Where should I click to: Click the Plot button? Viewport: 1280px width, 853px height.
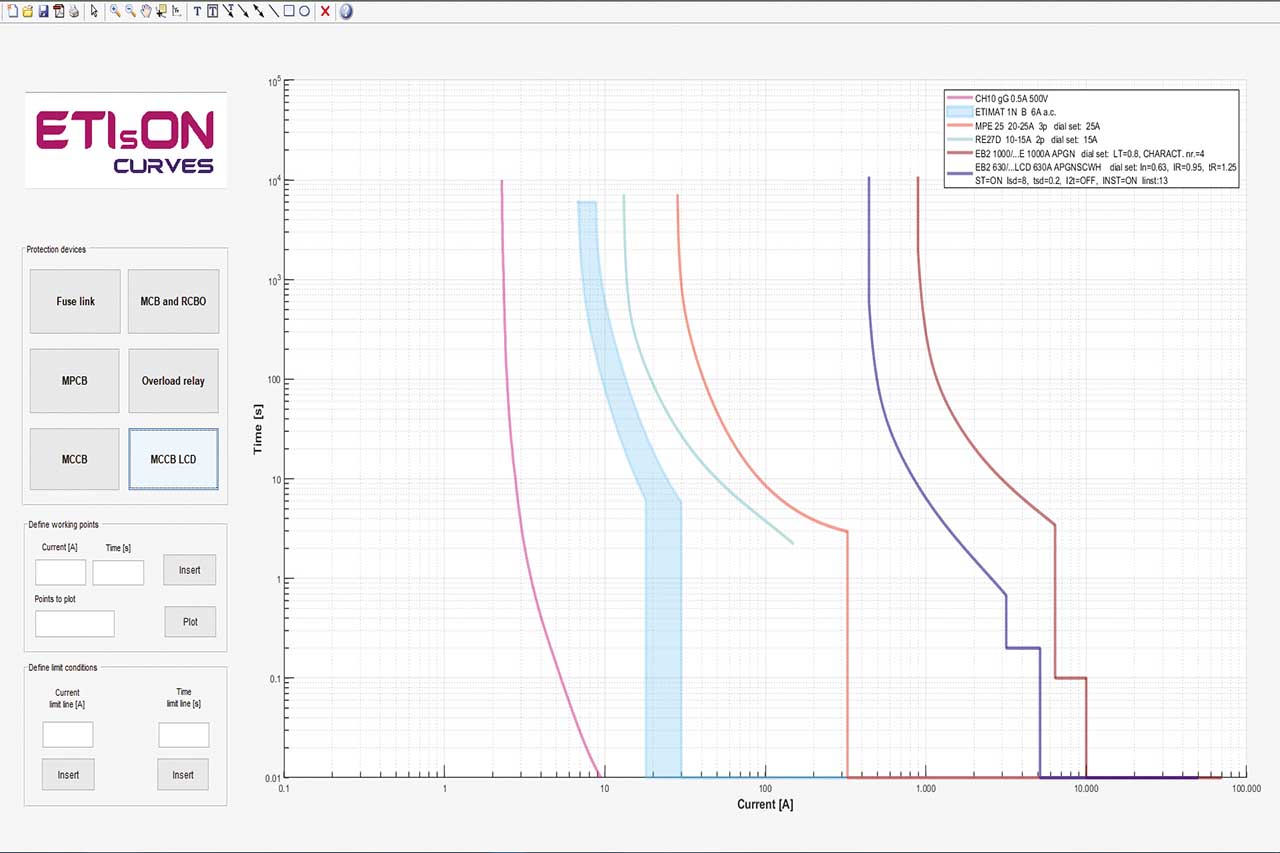pos(190,622)
